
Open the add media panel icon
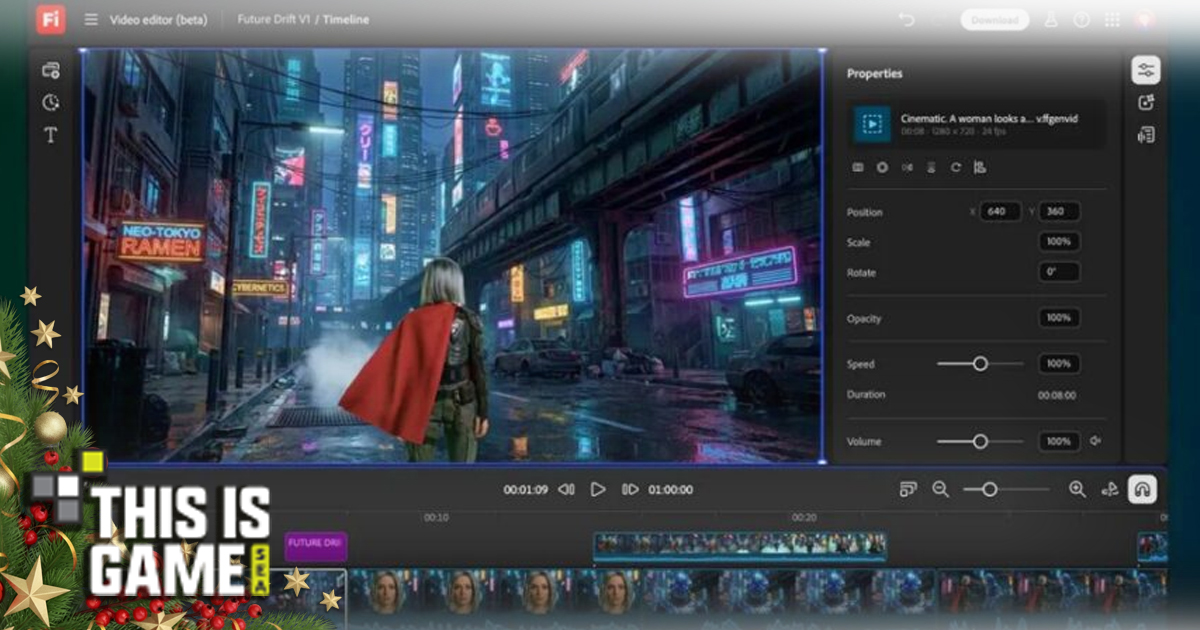tap(51, 70)
